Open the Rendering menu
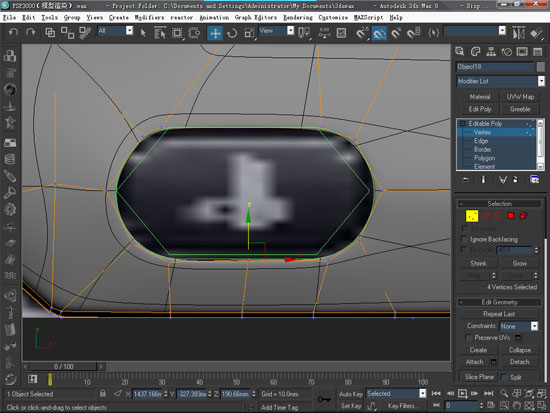550x413 pixels. pos(298,18)
